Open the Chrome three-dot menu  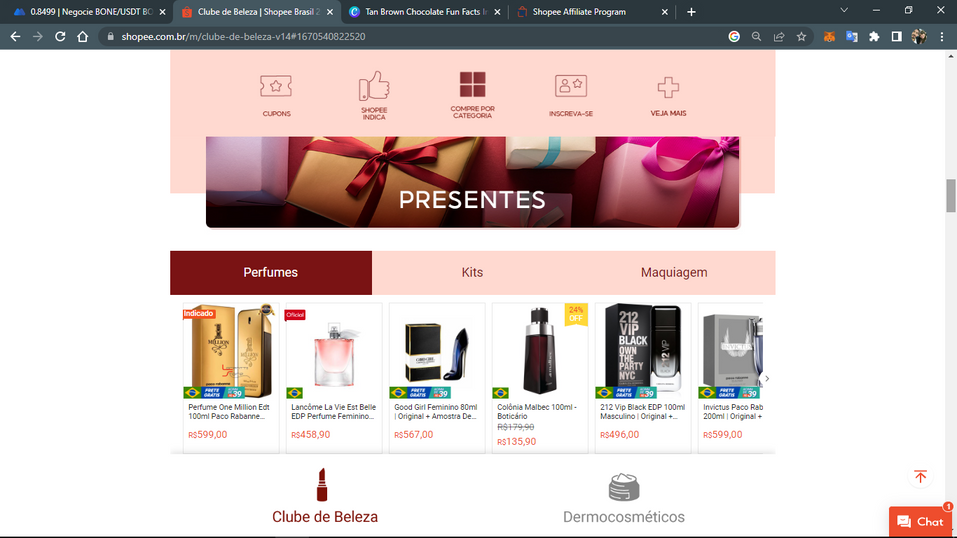pyautogui.click(x=942, y=37)
